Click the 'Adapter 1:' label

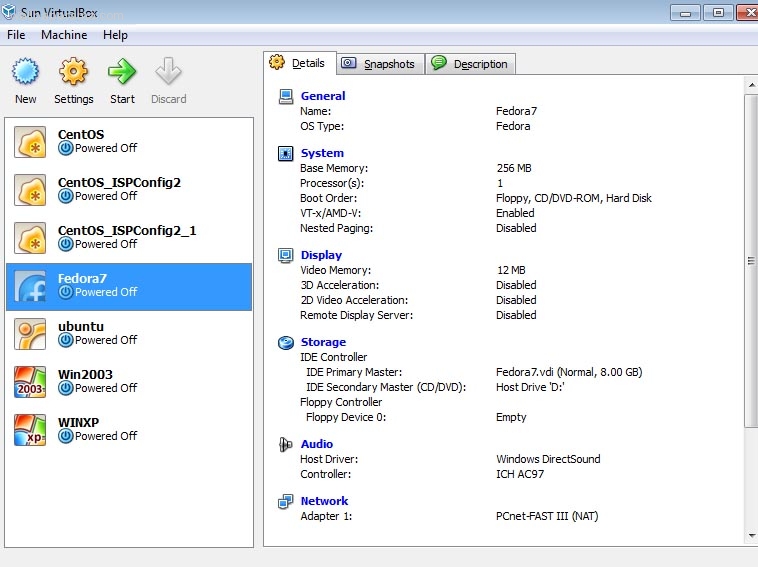(x=326, y=516)
